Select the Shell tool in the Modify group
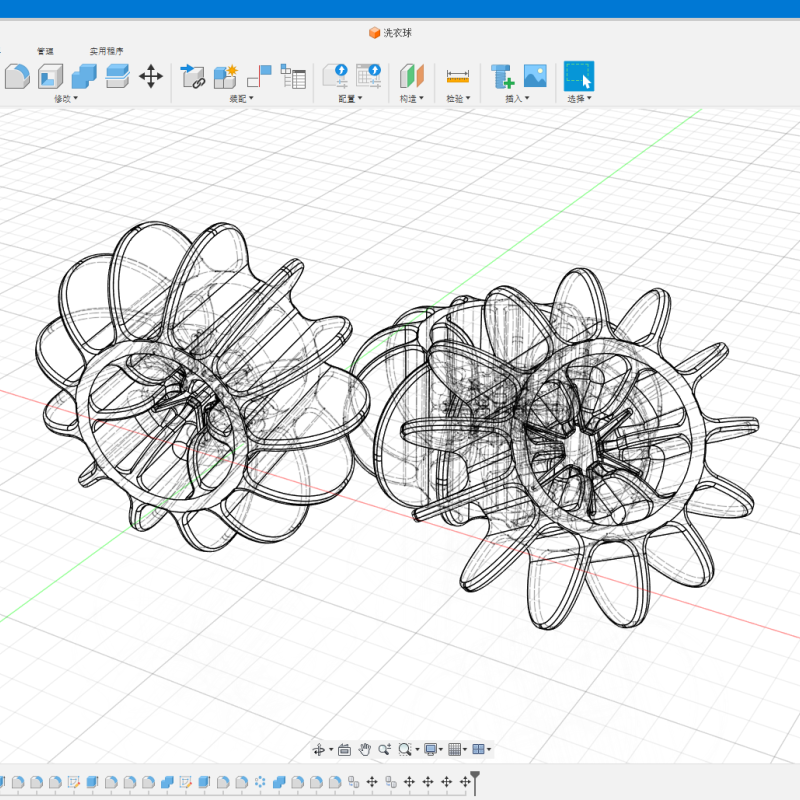Image resolution: width=800 pixels, height=800 pixels. click(51, 76)
